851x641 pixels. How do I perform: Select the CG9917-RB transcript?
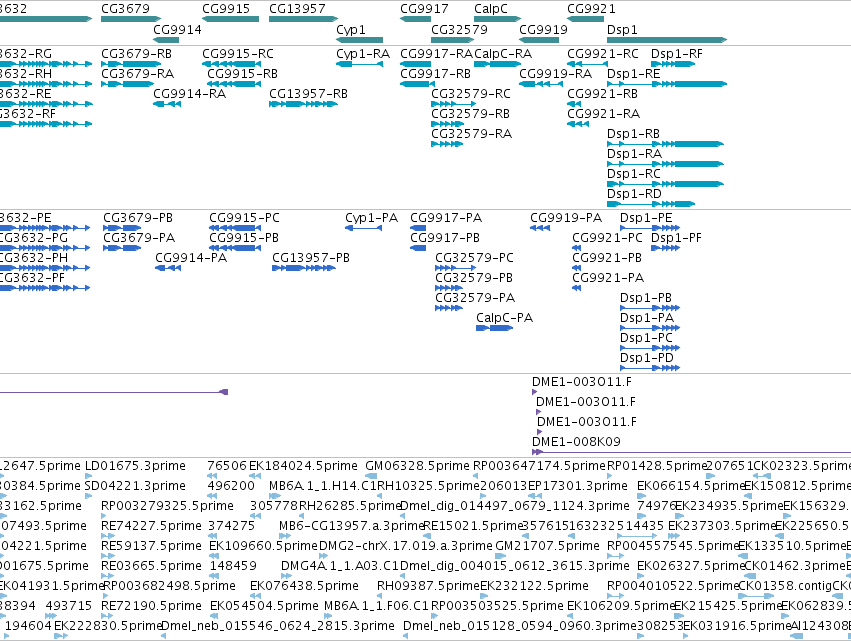(417, 84)
